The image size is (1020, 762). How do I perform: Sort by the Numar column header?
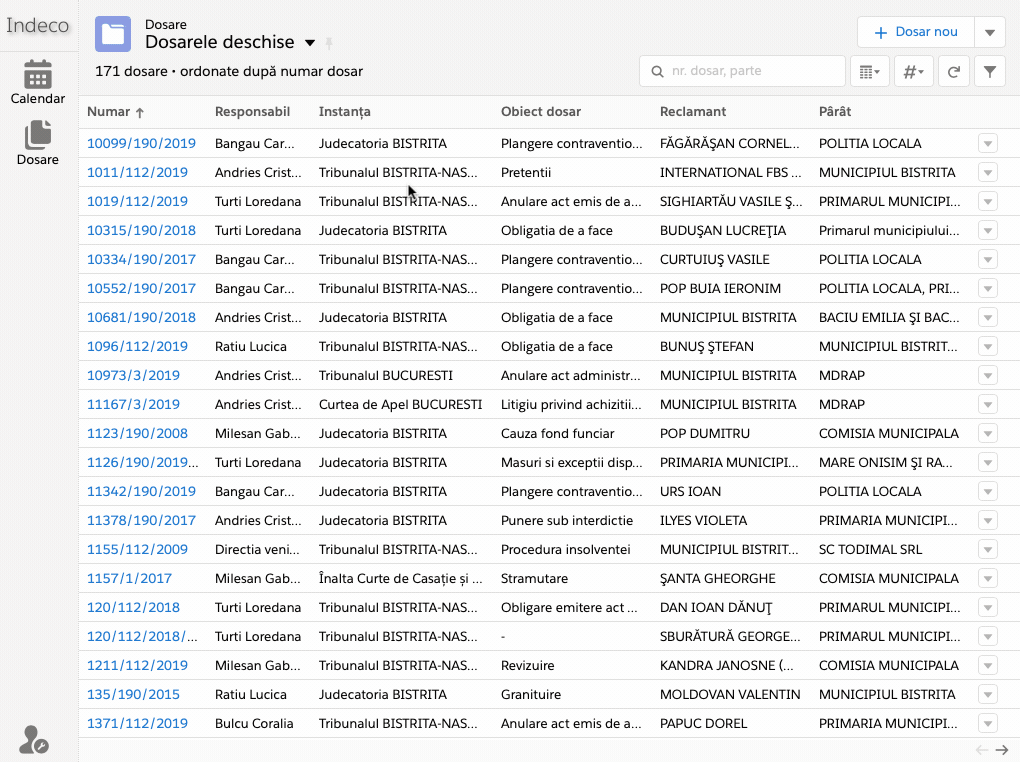coord(109,112)
